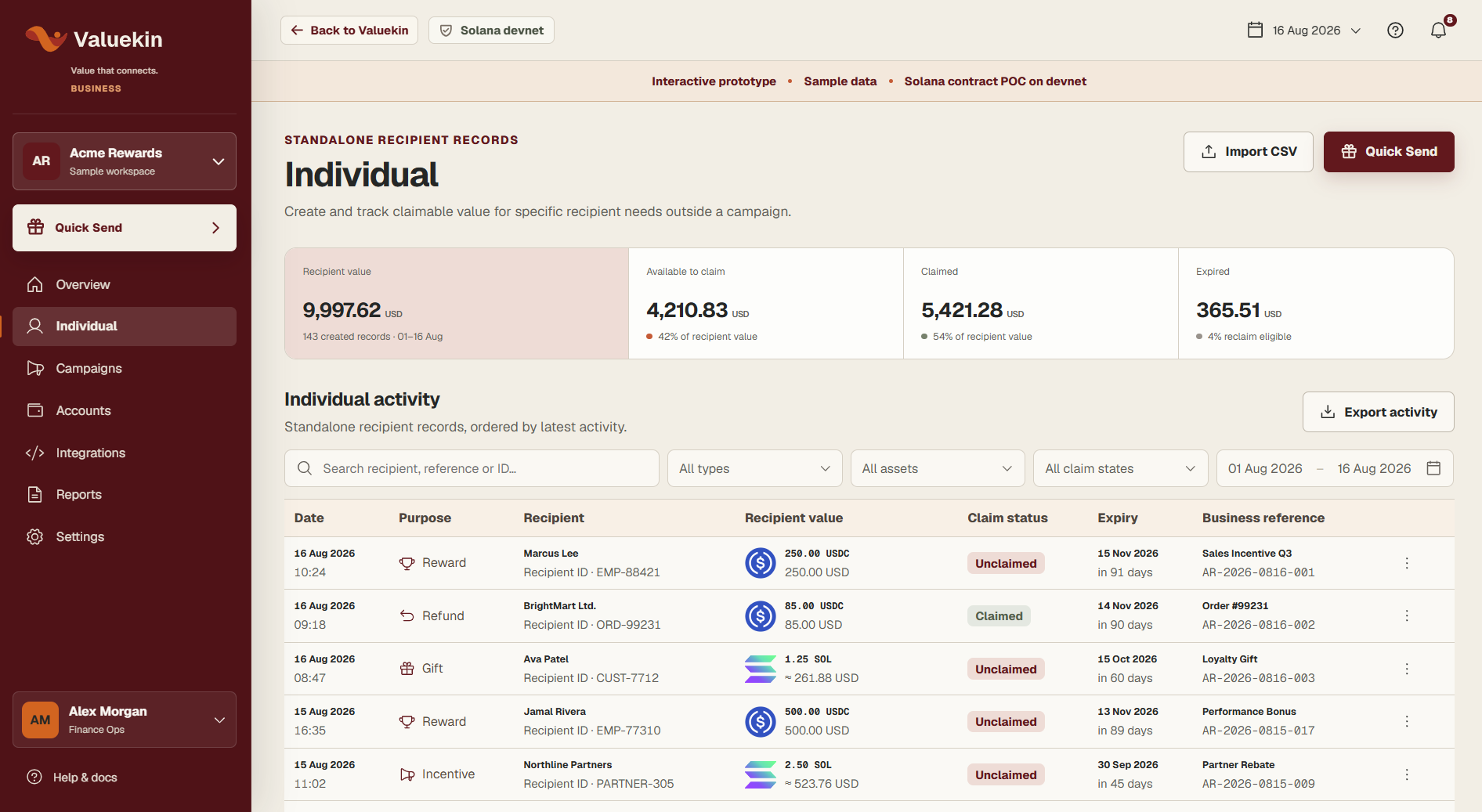1482x812 pixels.
Task: Click the SOL icon for Ava Patel
Action: tap(760, 669)
